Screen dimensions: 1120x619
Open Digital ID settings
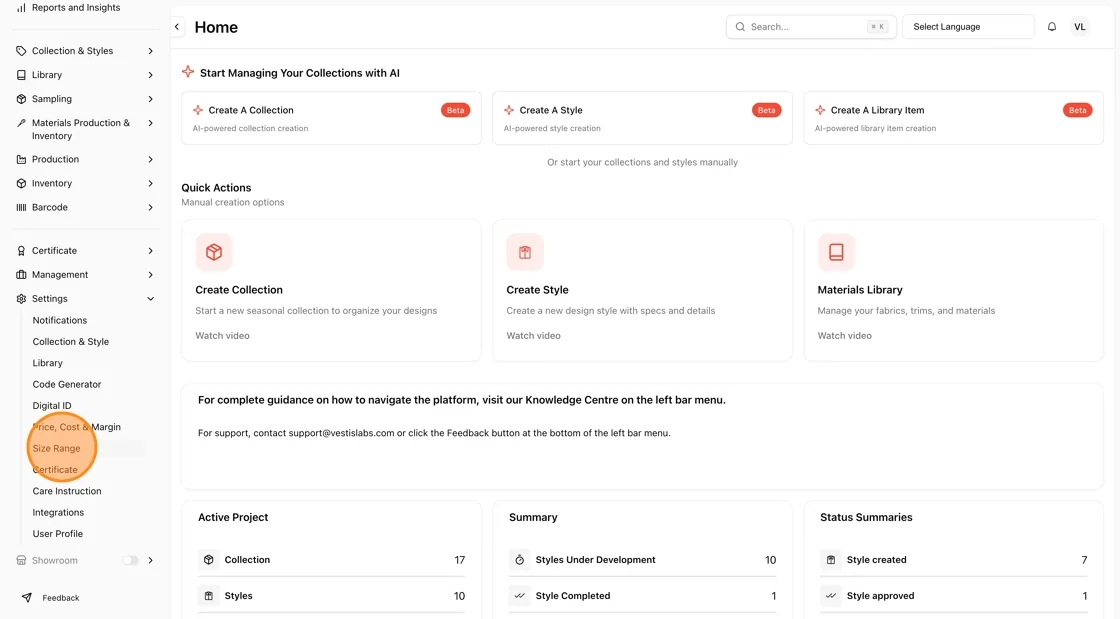click(51, 406)
